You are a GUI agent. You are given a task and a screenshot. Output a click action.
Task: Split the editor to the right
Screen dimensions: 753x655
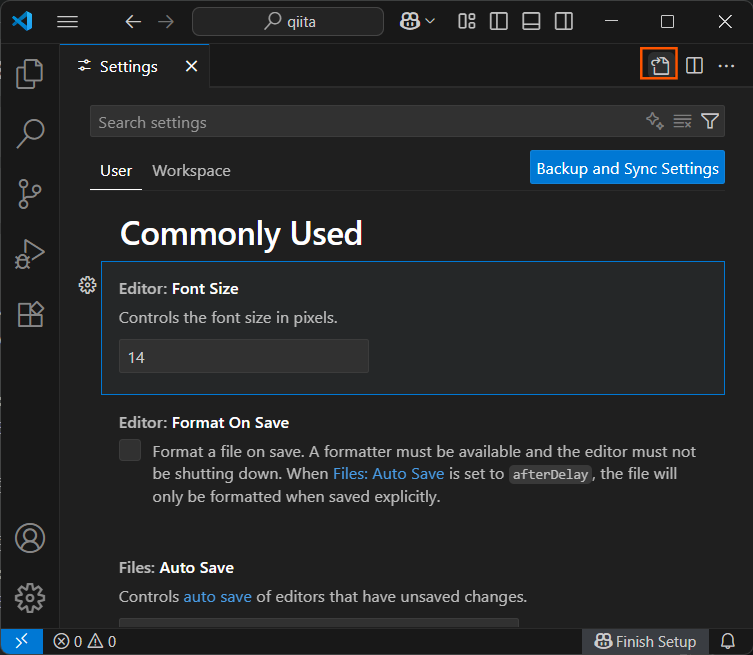(x=694, y=66)
